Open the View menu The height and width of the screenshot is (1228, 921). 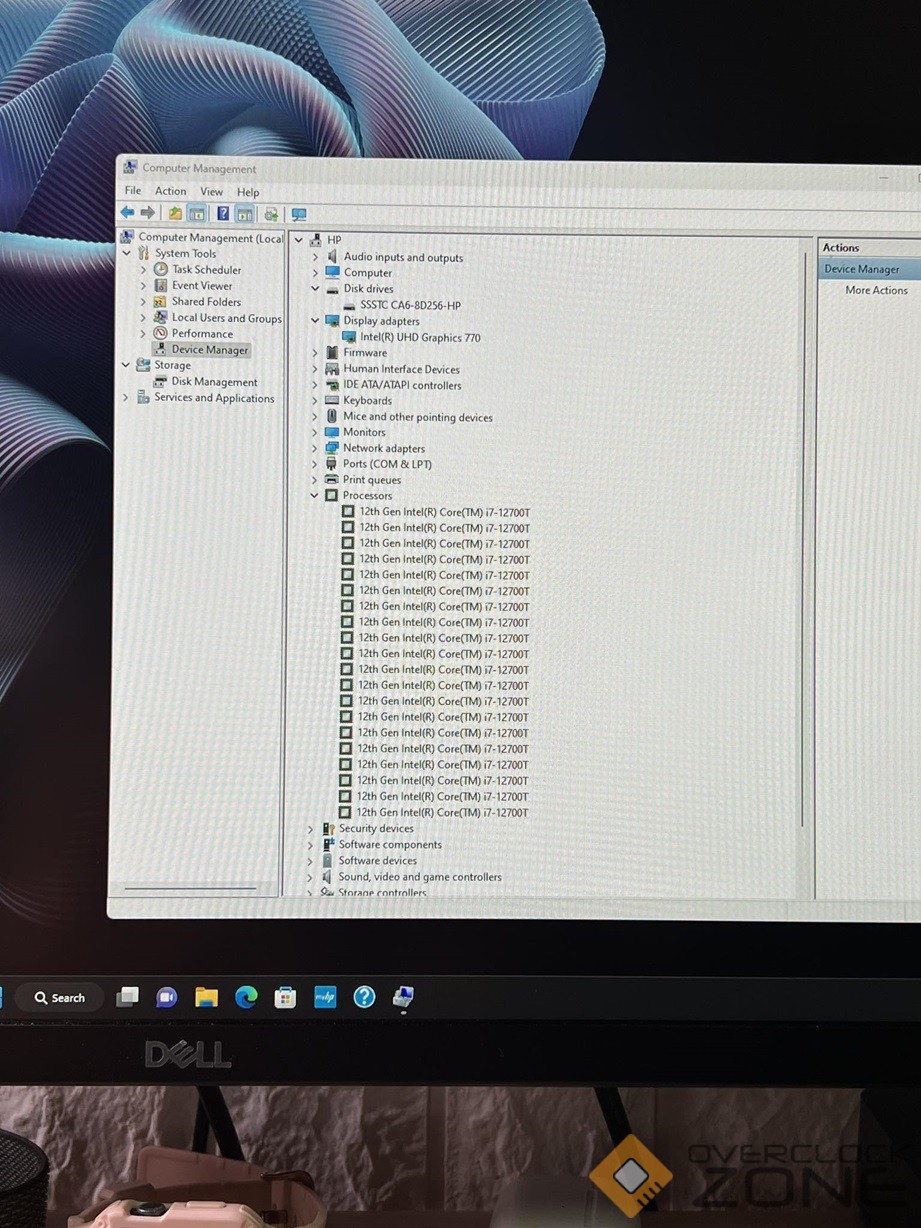211,192
